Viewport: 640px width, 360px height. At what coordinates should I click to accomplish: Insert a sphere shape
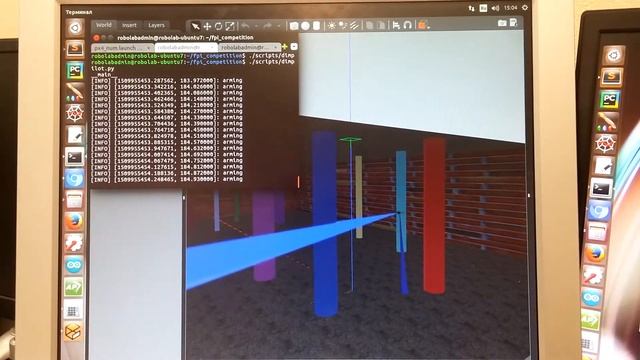pyautogui.click(x=305, y=26)
